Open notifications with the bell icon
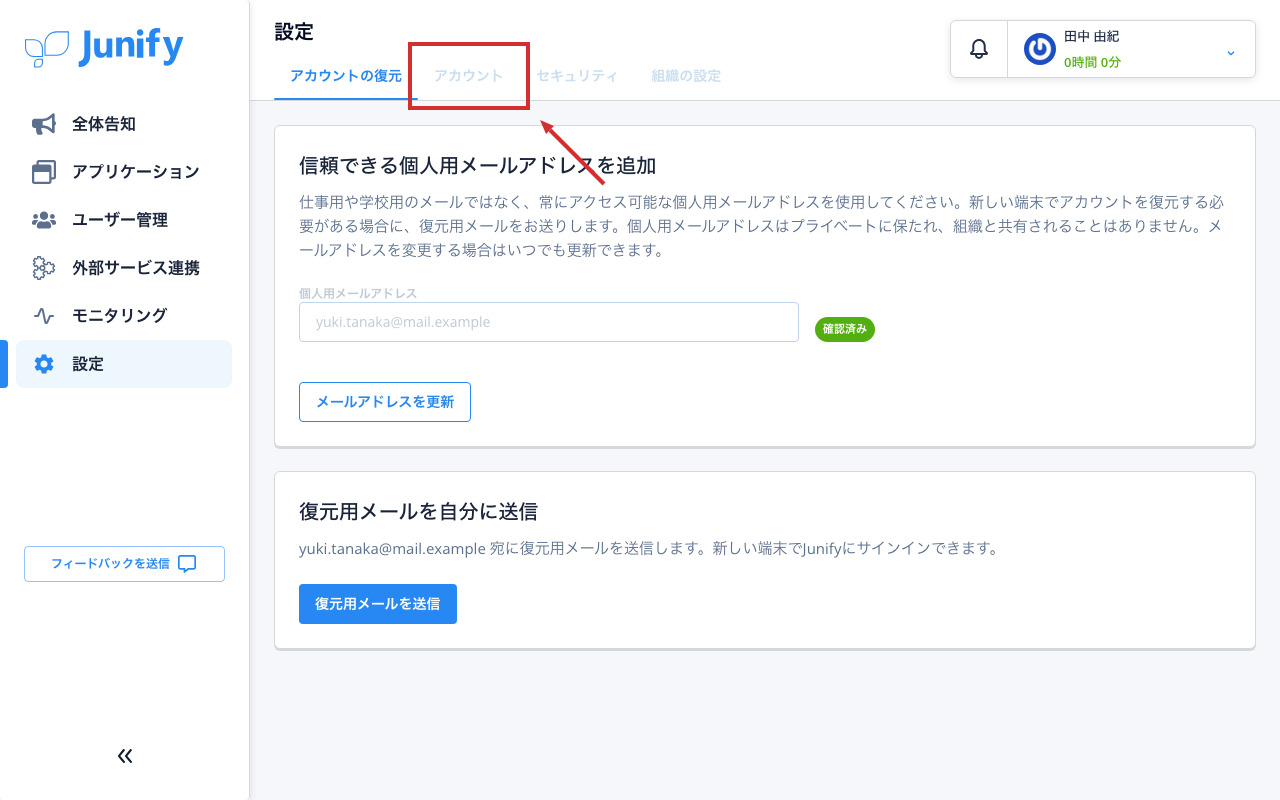 click(x=979, y=49)
